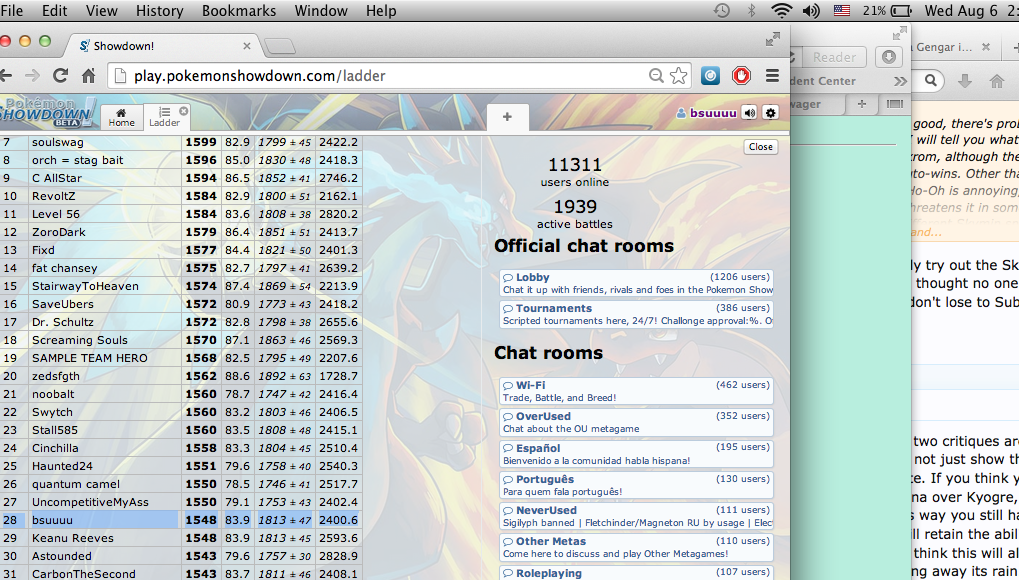The width and height of the screenshot is (1019, 580).
Task: Close the Ladder tab
Action: 183,111
